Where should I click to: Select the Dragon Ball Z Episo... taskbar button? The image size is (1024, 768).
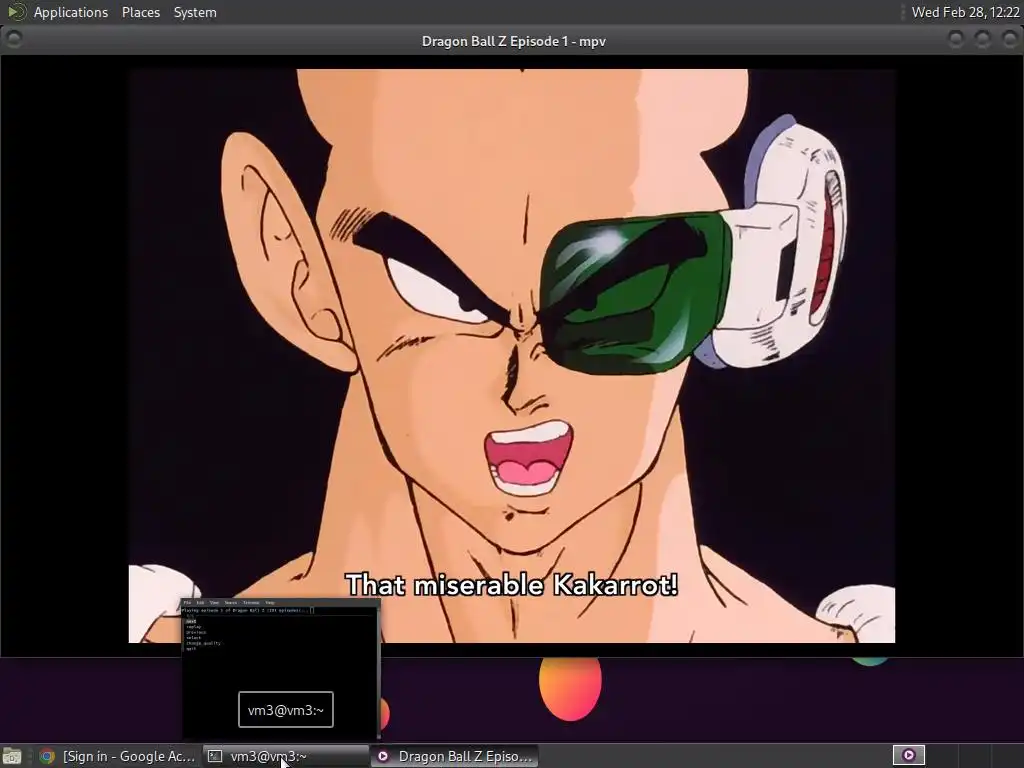(455, 756)
